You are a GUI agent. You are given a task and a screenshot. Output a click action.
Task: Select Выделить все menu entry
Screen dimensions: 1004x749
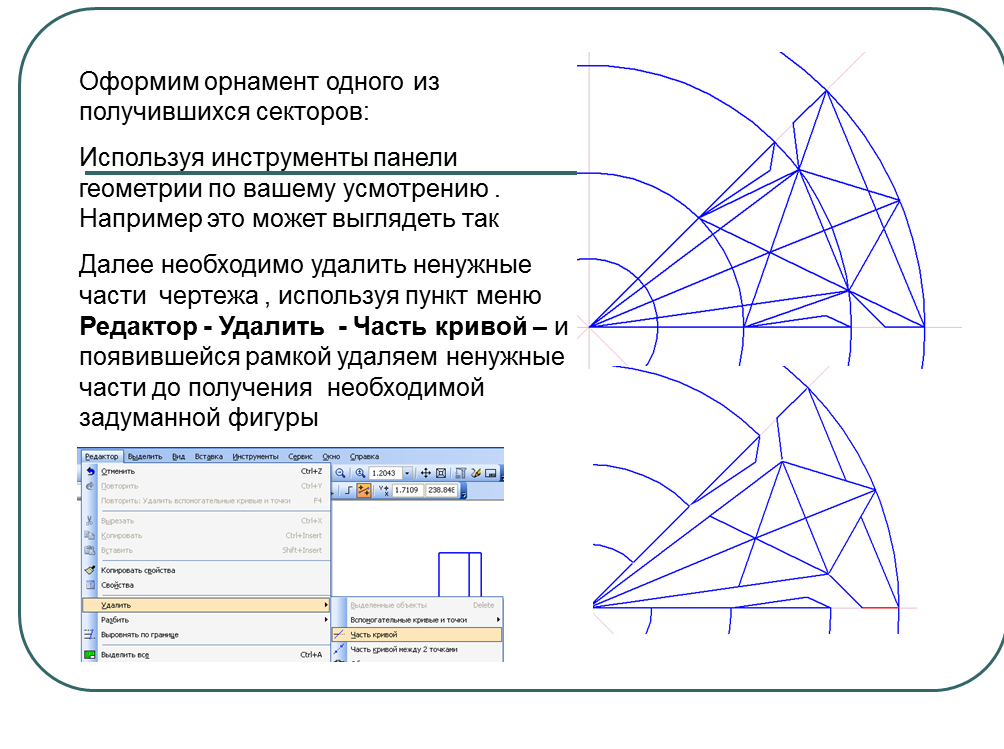pyautogui.click(x=206, y=654)
